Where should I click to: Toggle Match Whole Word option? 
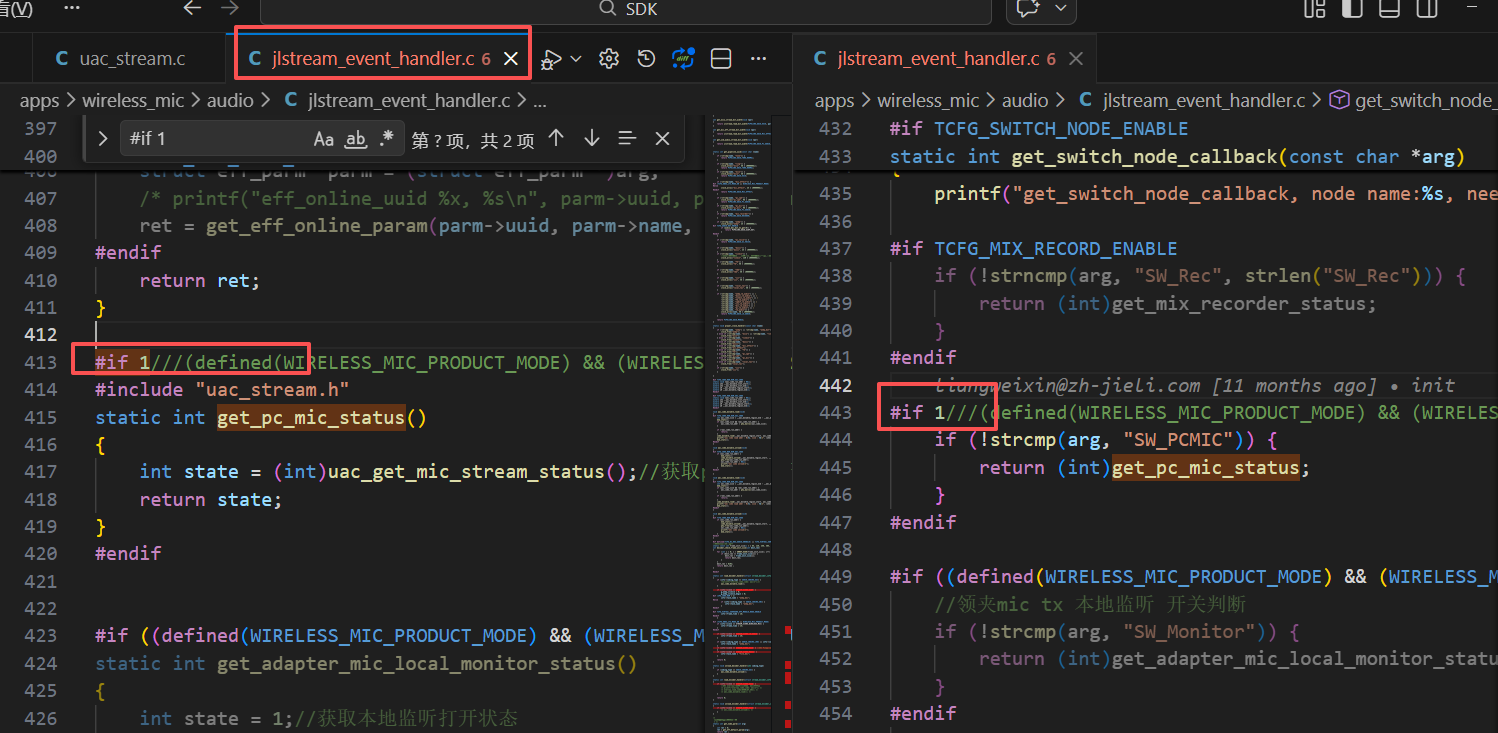click(356, 139)
